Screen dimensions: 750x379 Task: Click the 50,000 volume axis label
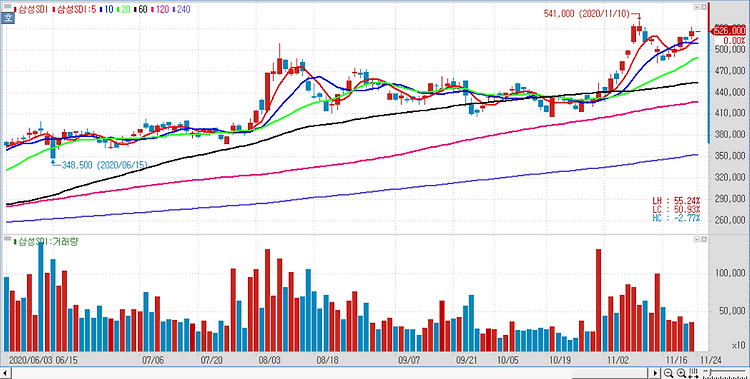(732, 312)
